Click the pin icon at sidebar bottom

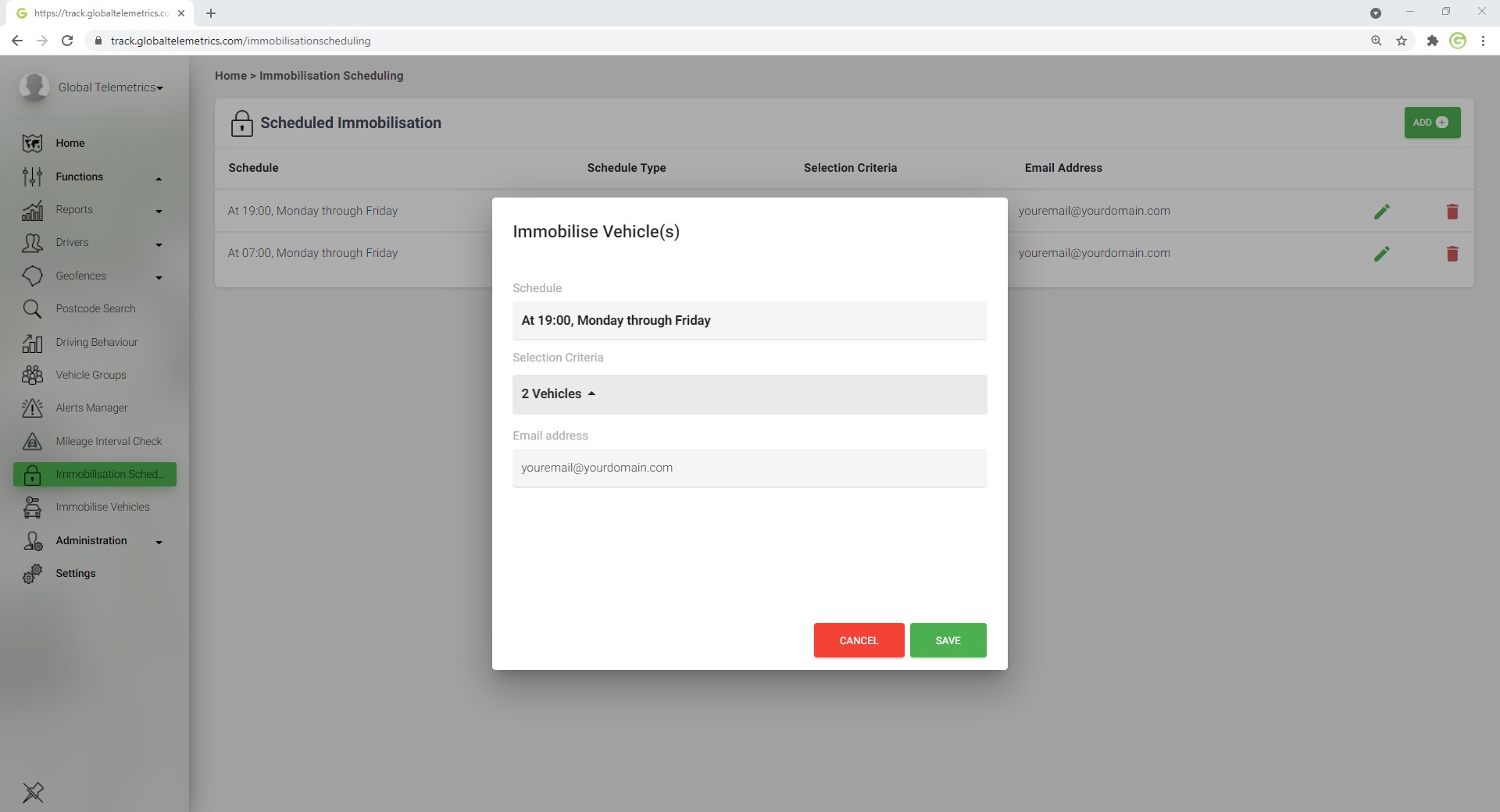[33, 792]
